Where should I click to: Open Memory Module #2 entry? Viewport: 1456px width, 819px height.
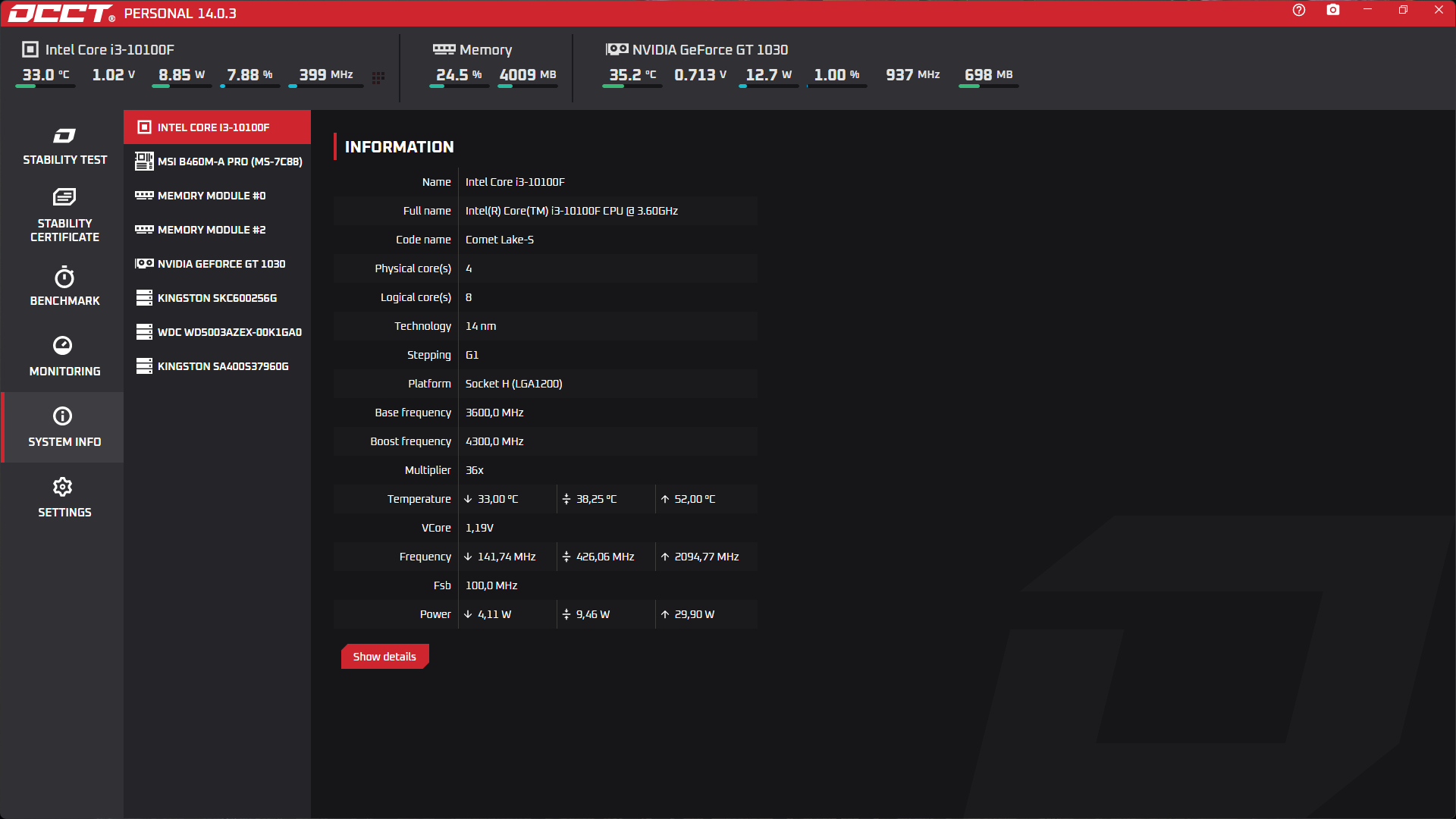click(x=217, y=230)
